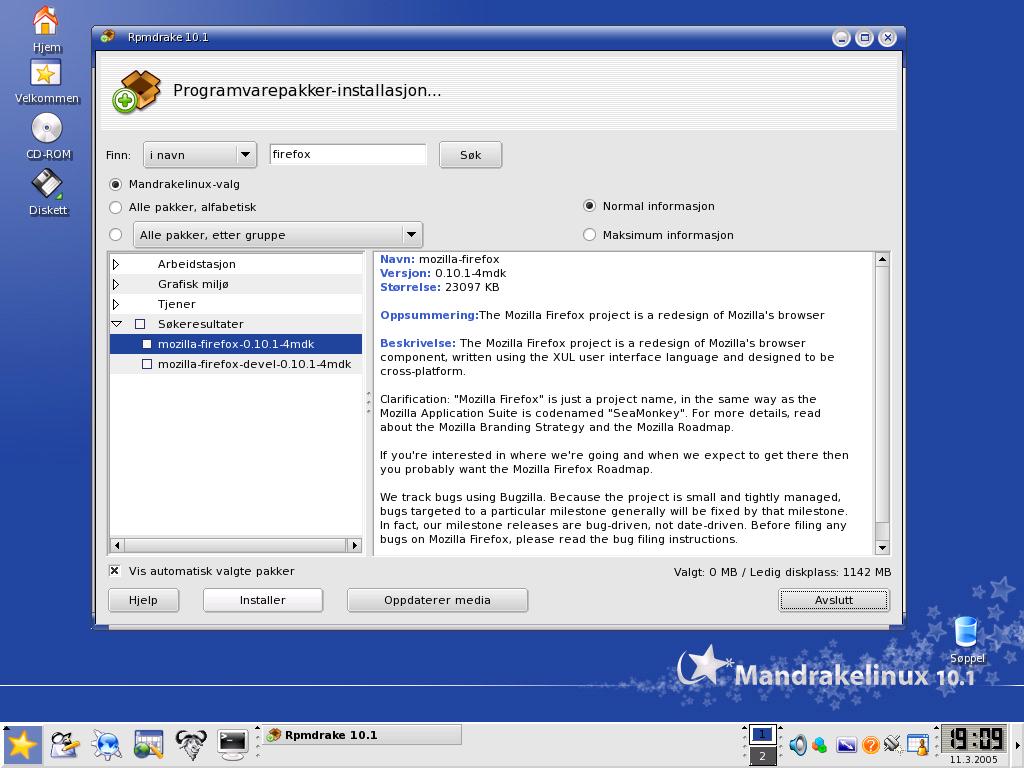Click the Rpmdrake title bar package icon

click(108, 37)
